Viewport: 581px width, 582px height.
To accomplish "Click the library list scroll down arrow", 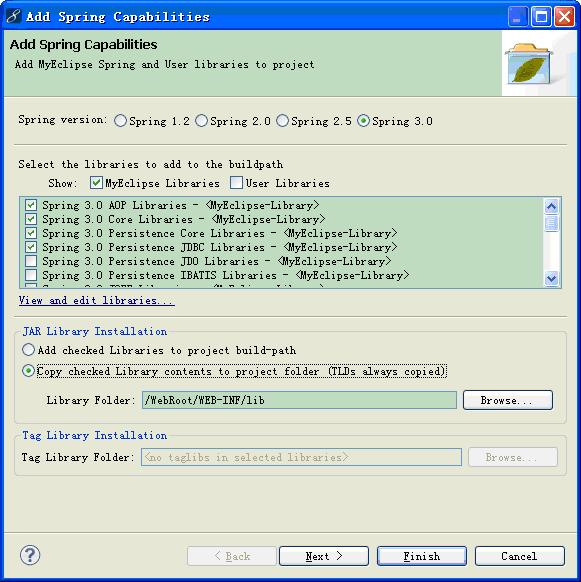I will coord(551,278).
